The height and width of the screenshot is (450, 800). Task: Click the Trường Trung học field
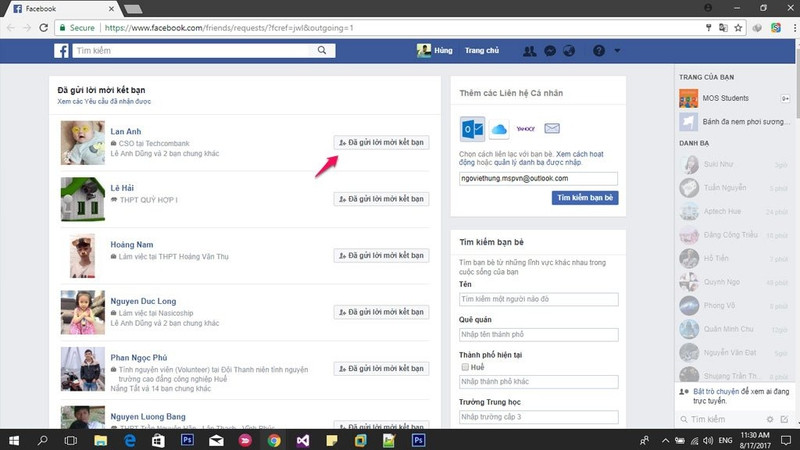pos(539,417)
